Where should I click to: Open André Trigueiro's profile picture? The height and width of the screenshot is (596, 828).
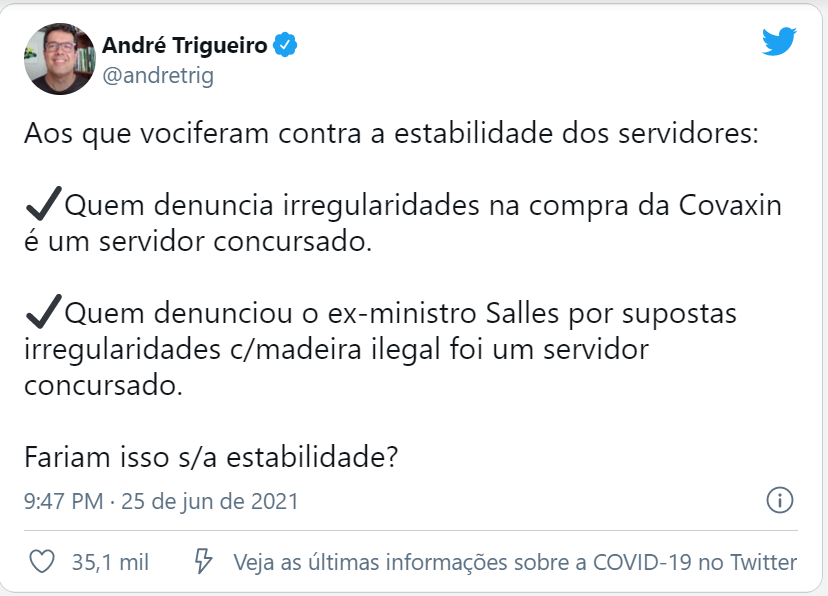pos(60,59)
